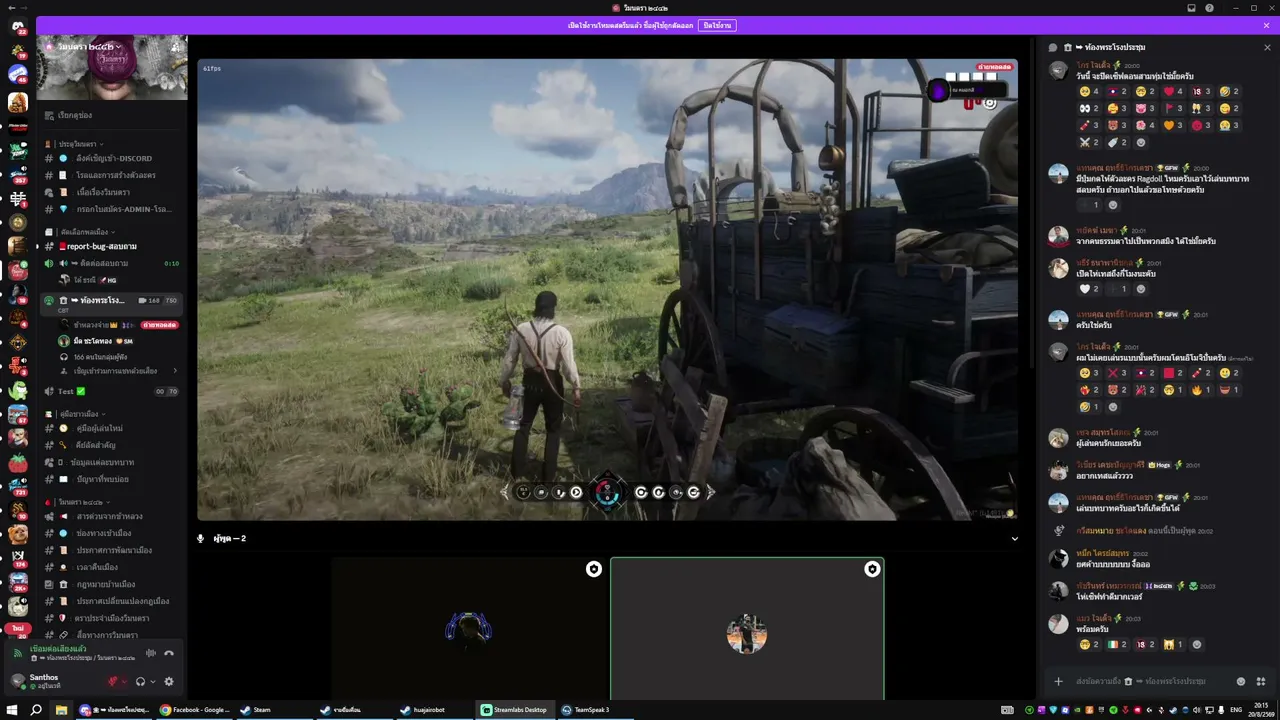Click the game live stream video
Viewport: 1280px width, 720px height.
click(x=607, y=289)
